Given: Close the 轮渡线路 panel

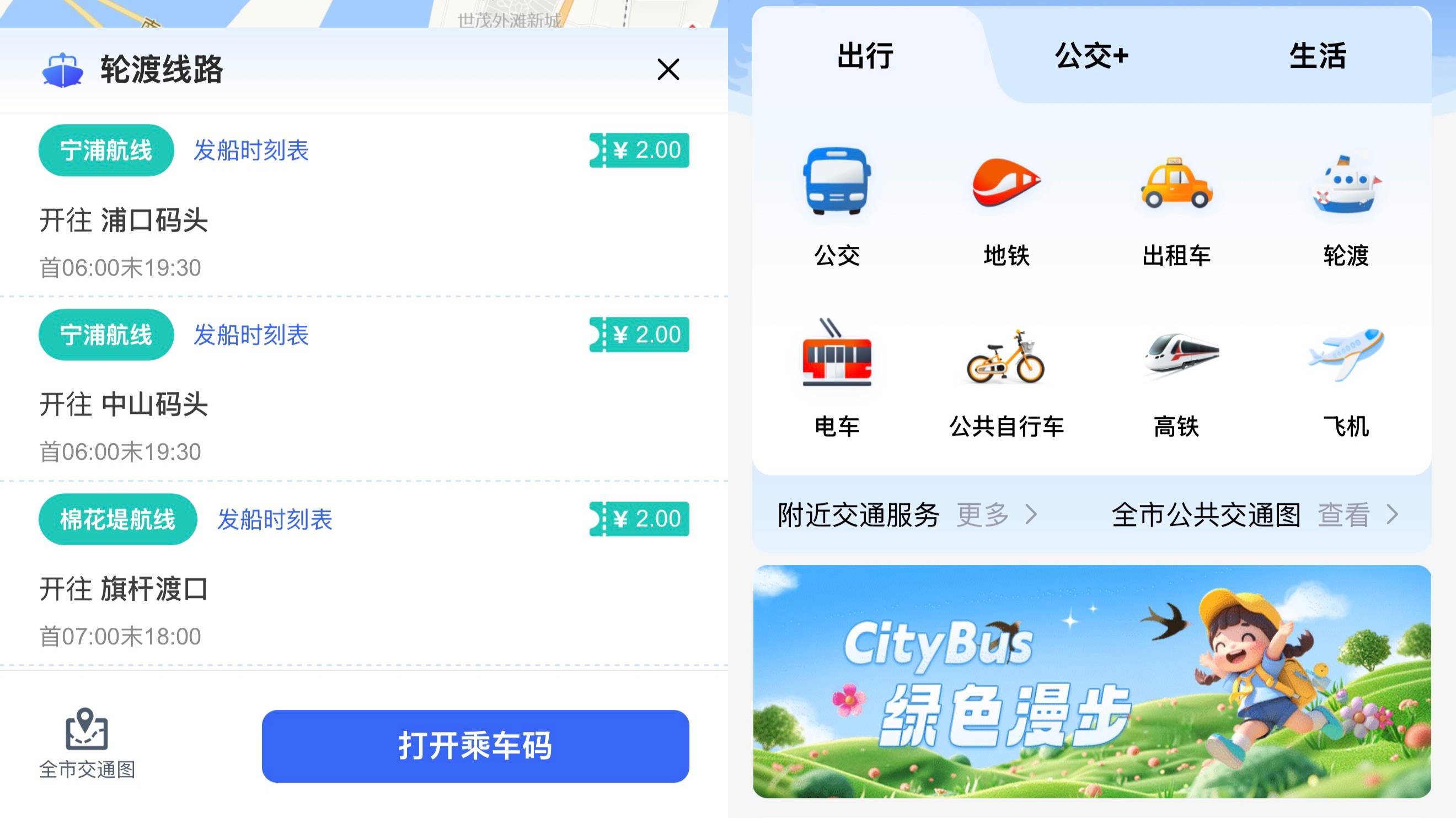Looking at the screenshot, I should pyautogui.click(x=668, y=69).
